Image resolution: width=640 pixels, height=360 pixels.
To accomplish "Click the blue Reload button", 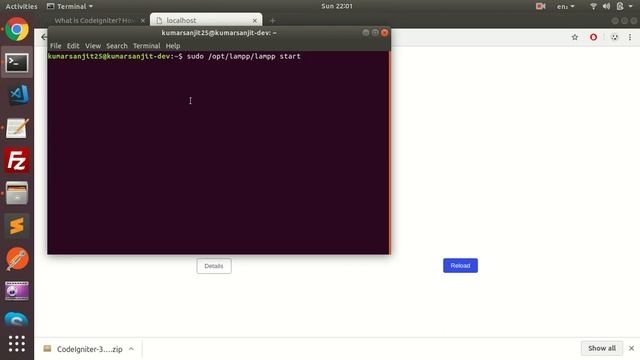I will click(460, 266).
